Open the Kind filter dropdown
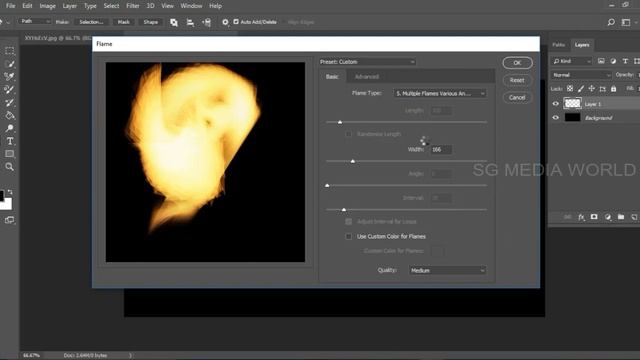 tap(571, 61)
